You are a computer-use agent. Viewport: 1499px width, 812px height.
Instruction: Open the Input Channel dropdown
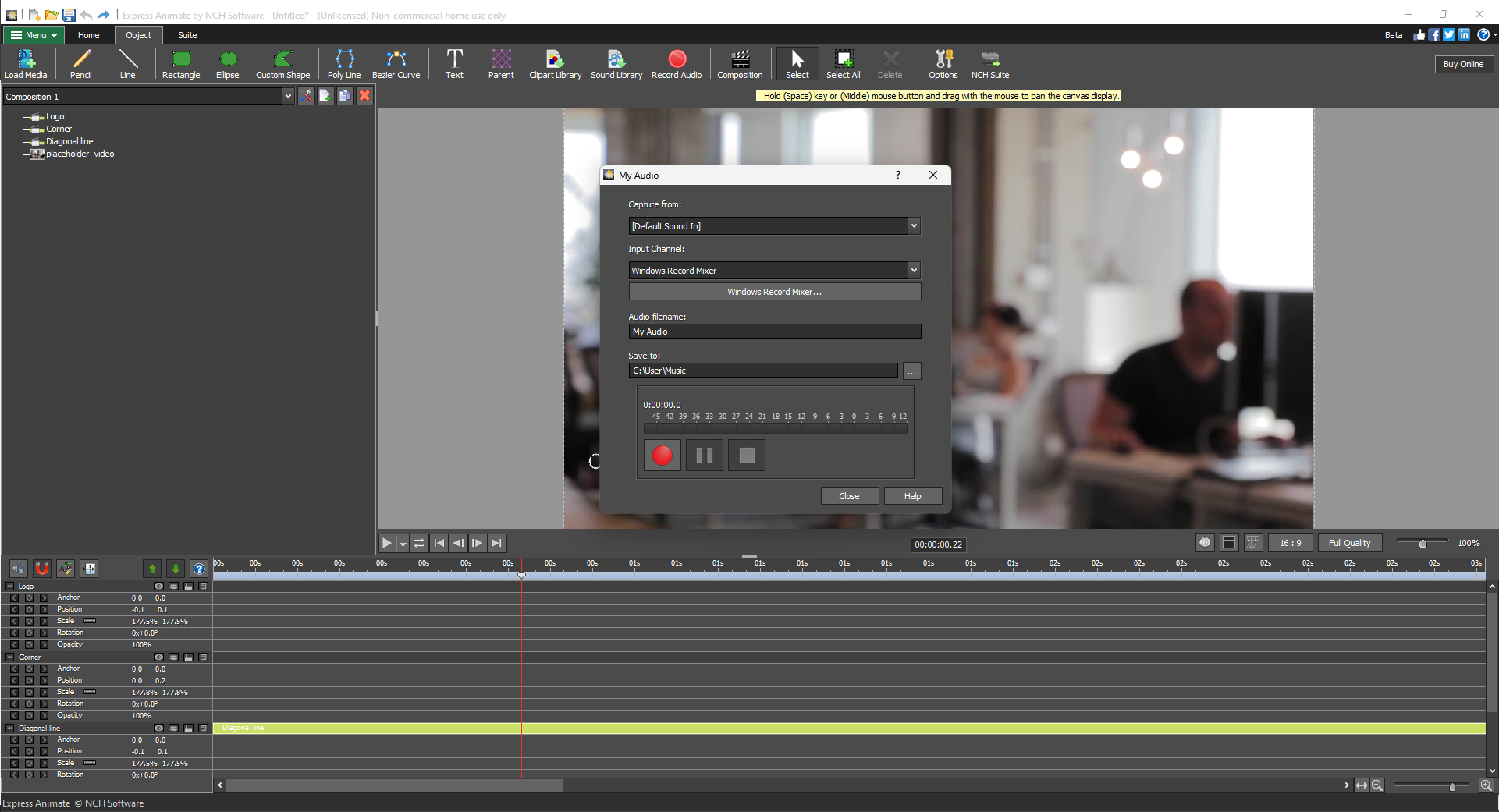tap(913, 270)
